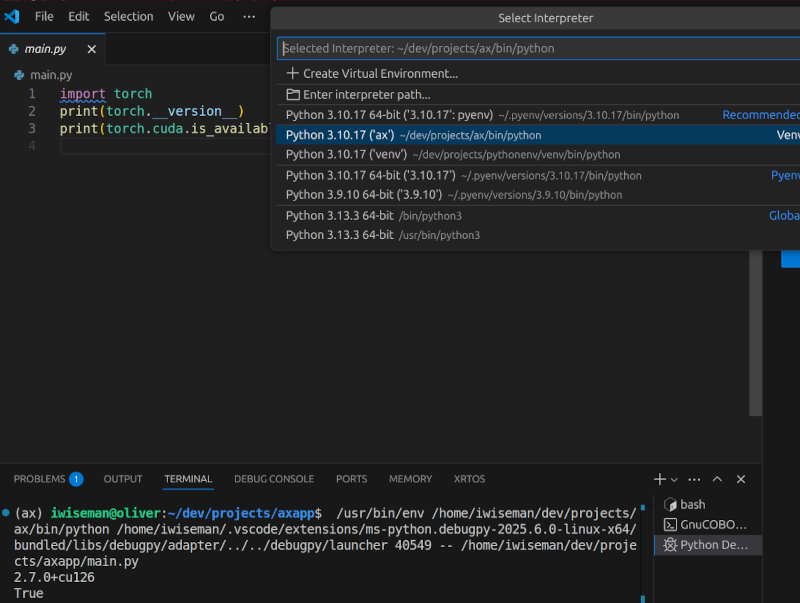The height and width of the screenshot is (603, 800).
Task: Switch to the XRTOS panel tab
Action: 469,479
